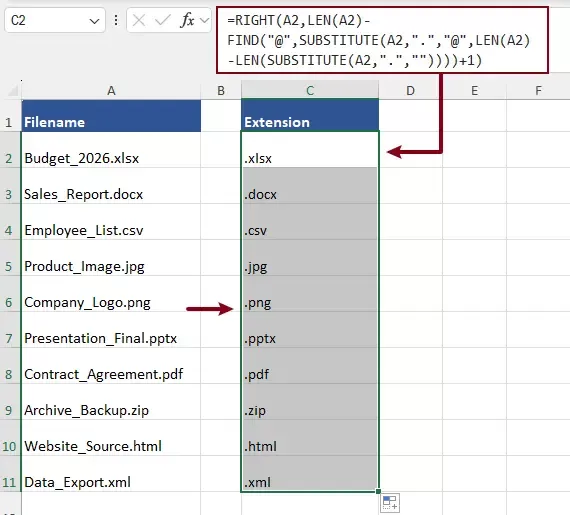The image size is (570, 515).
Task: Select cell Company_Logo.png
Action: (111, 294)
